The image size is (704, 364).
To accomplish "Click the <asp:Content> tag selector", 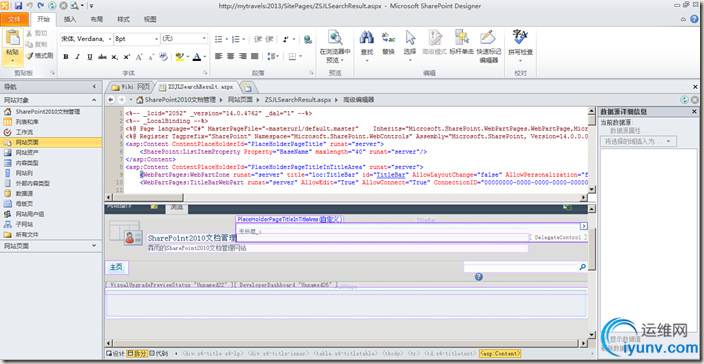I will coord(500,354).
